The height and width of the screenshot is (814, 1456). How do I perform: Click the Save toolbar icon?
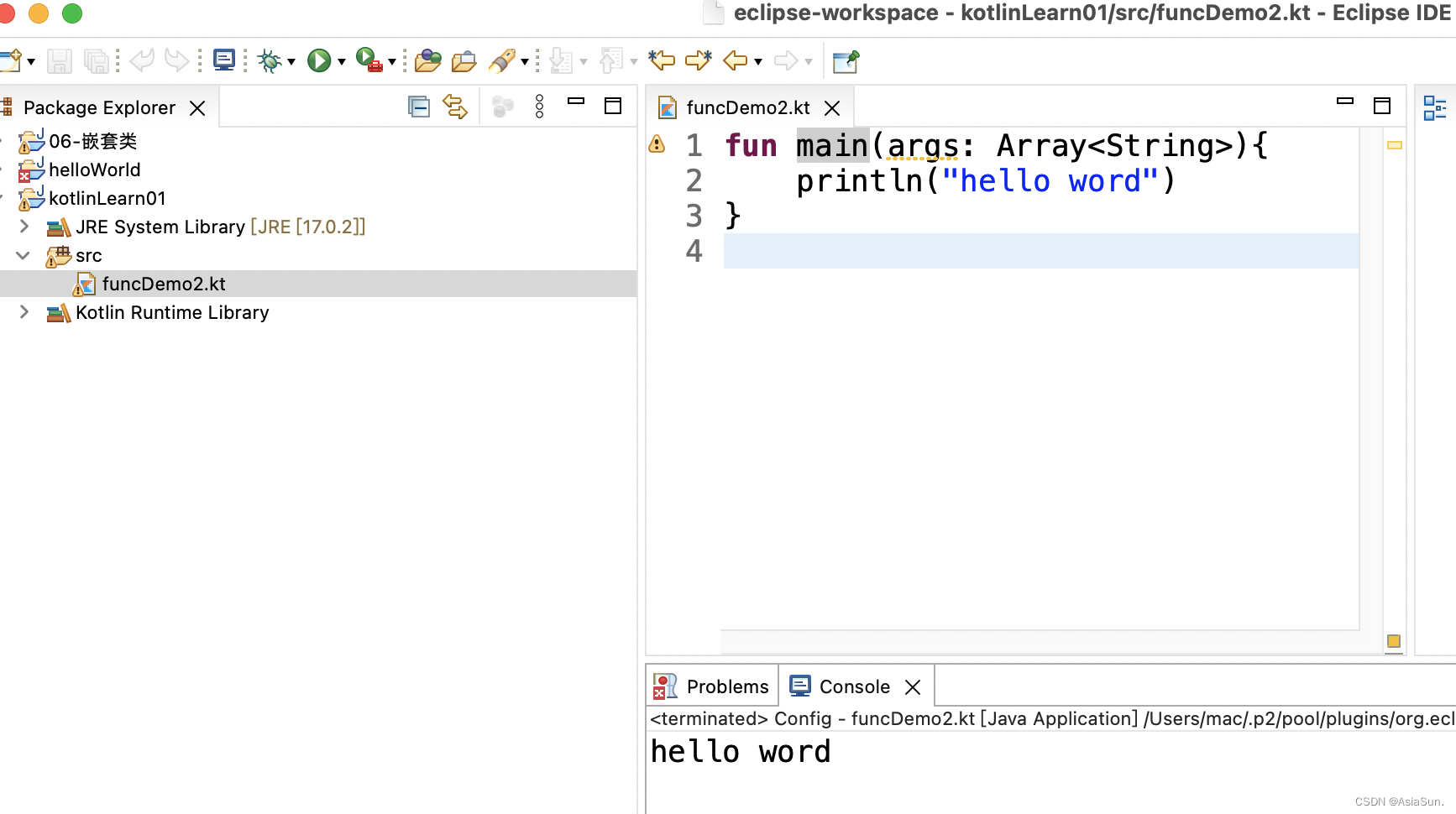pyautogui.click(x=59, y=60)
